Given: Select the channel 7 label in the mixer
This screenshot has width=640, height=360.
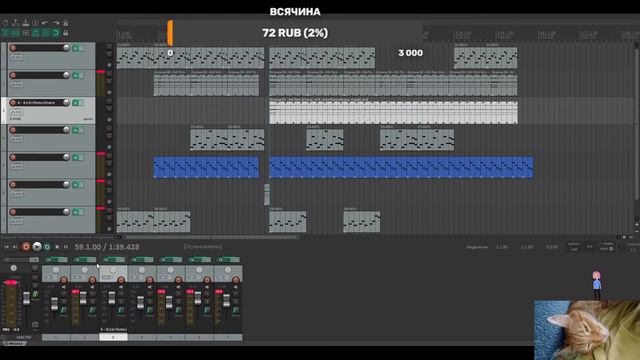Looking at the screenshot, I should [x=228, y=337].
